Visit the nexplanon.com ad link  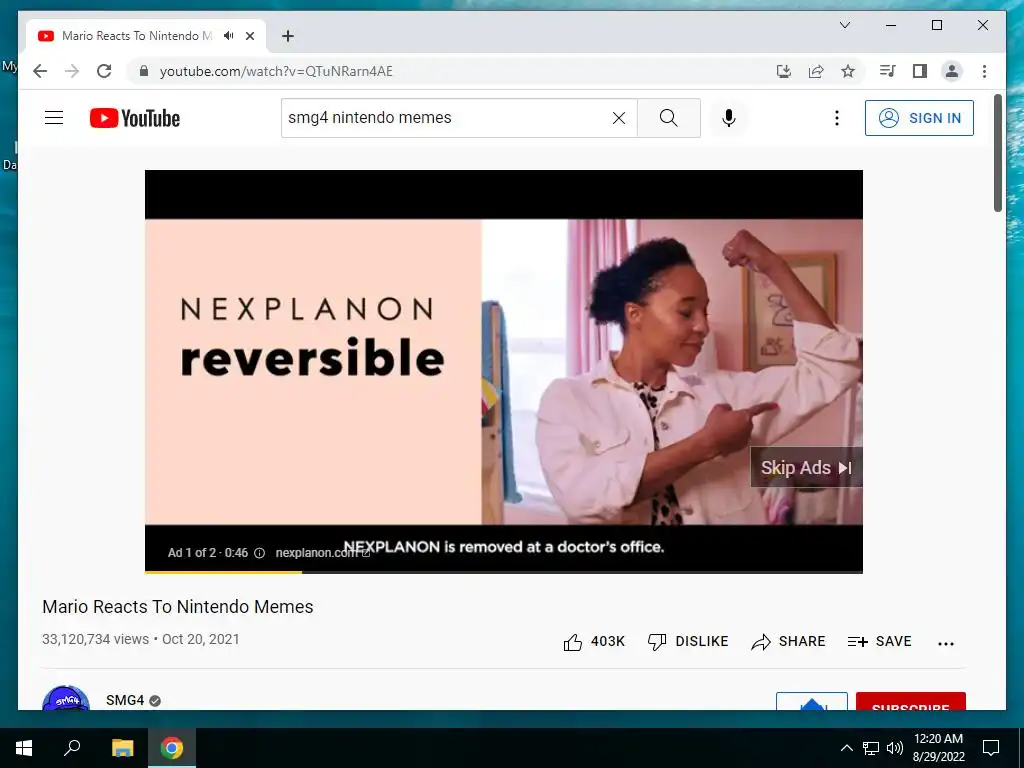(x=323, y=552)
